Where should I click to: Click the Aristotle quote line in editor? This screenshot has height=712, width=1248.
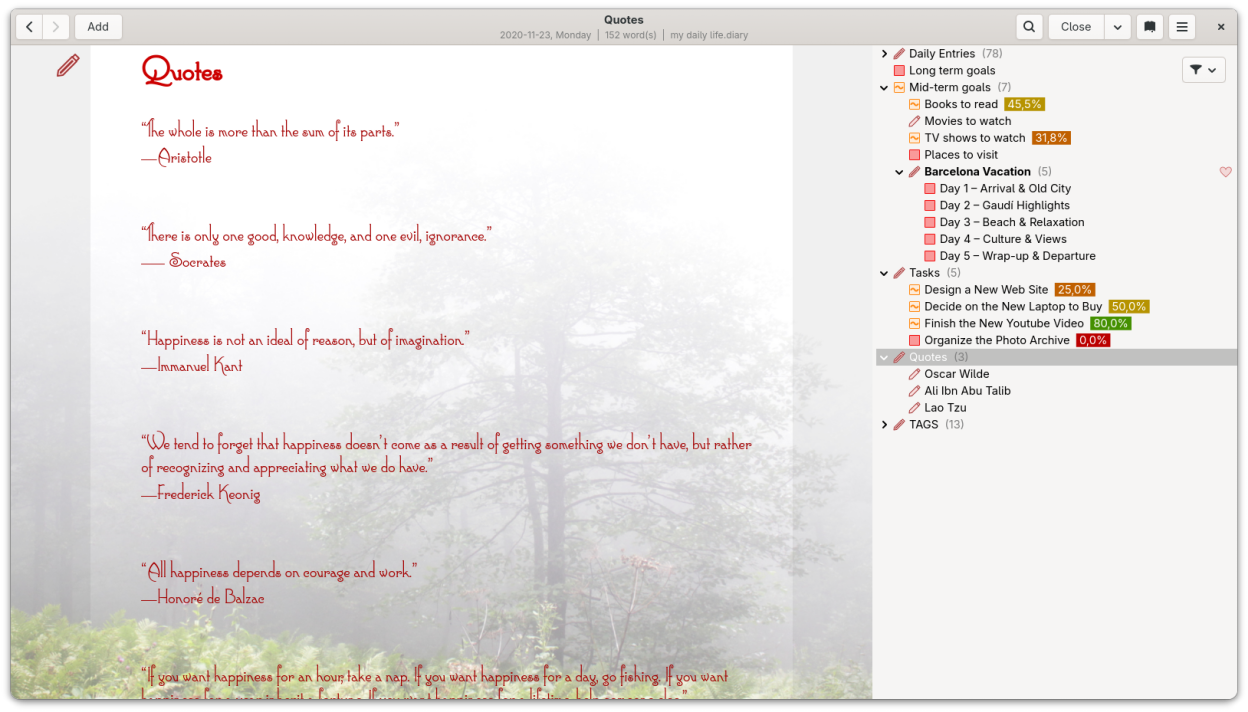pyautogui.click(x=270, y=130)
